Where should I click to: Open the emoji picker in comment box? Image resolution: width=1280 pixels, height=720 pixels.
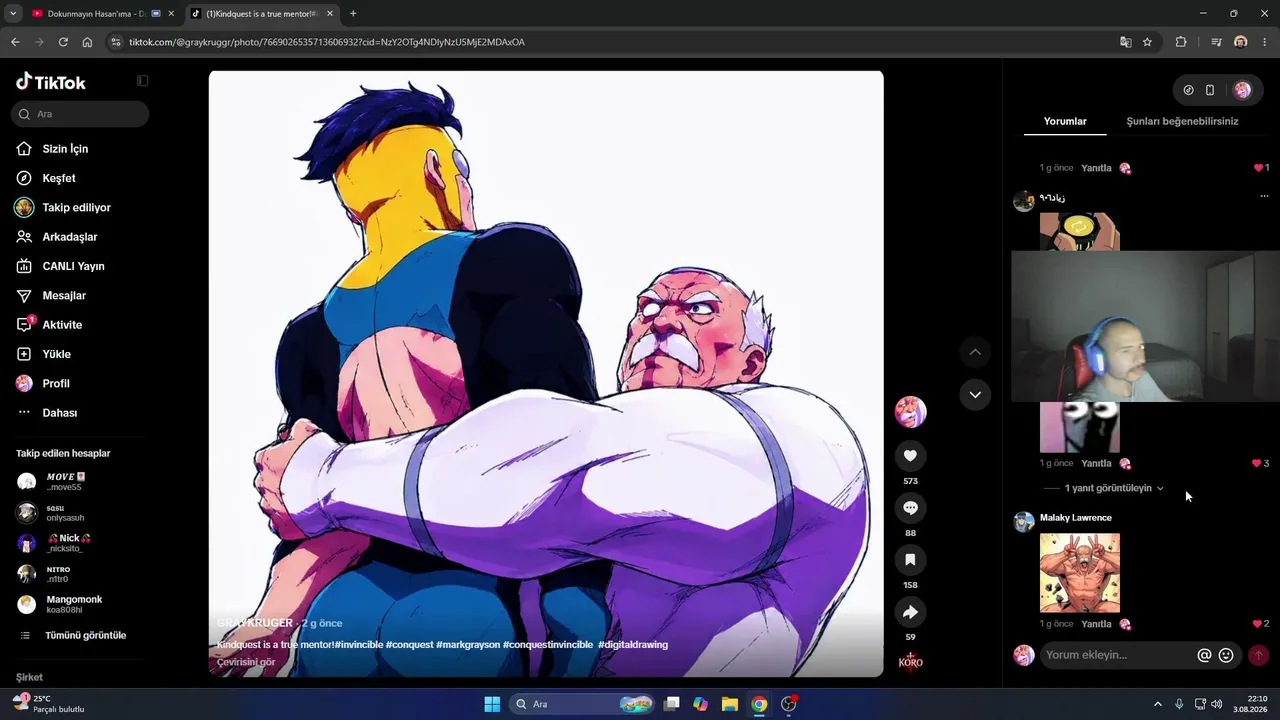click(x=1226, y=655)
